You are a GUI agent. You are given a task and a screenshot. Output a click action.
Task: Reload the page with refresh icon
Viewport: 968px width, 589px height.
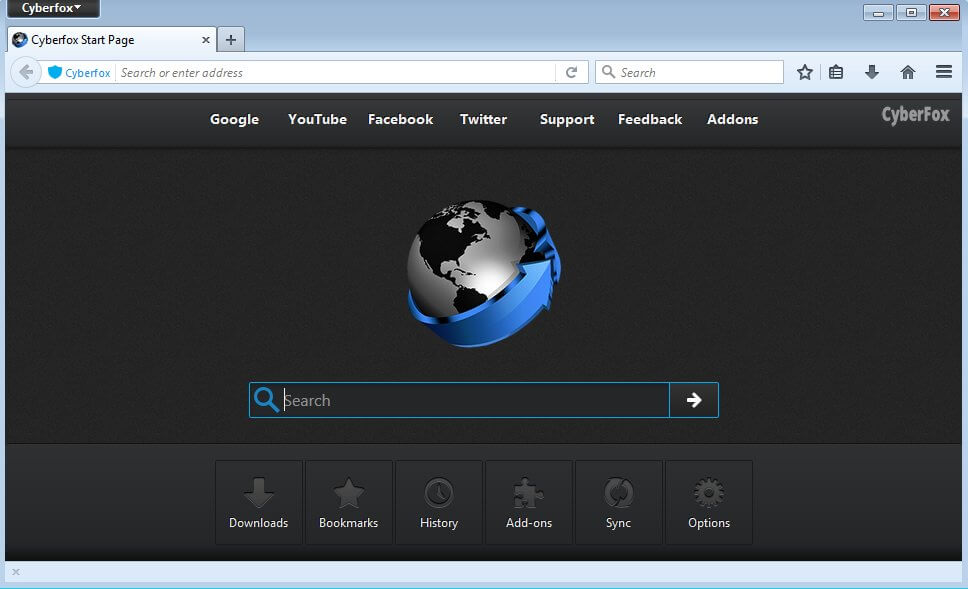(x=572, y=72)
